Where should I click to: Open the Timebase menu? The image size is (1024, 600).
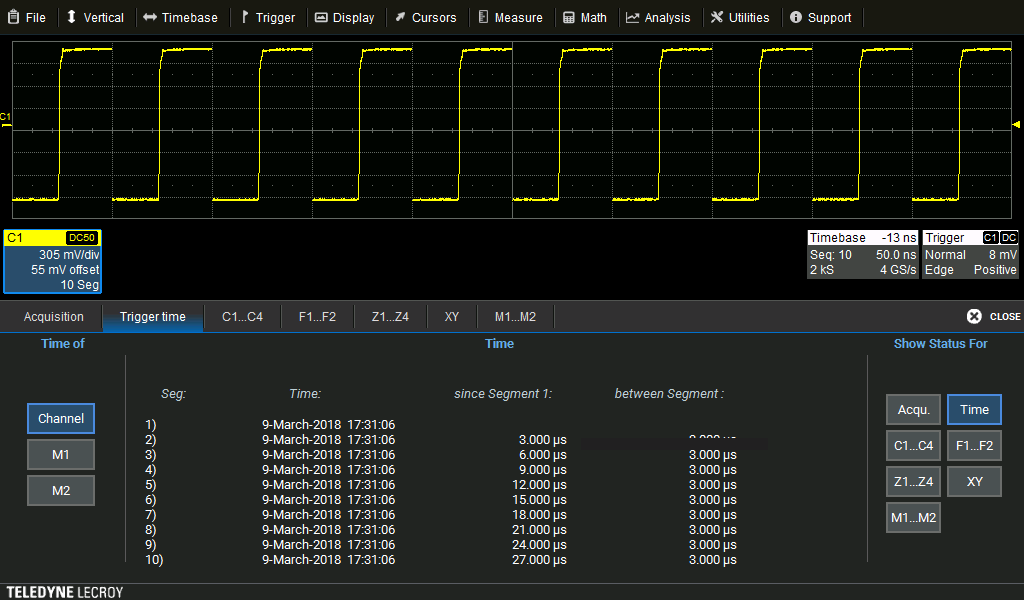tap(180, 17)
